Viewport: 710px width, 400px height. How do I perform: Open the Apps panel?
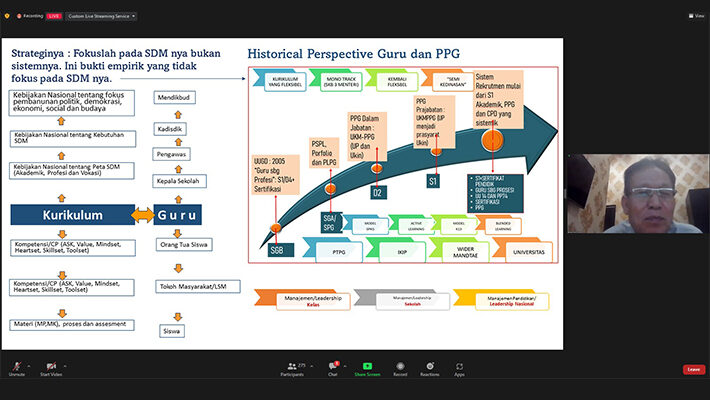point(459,367)
